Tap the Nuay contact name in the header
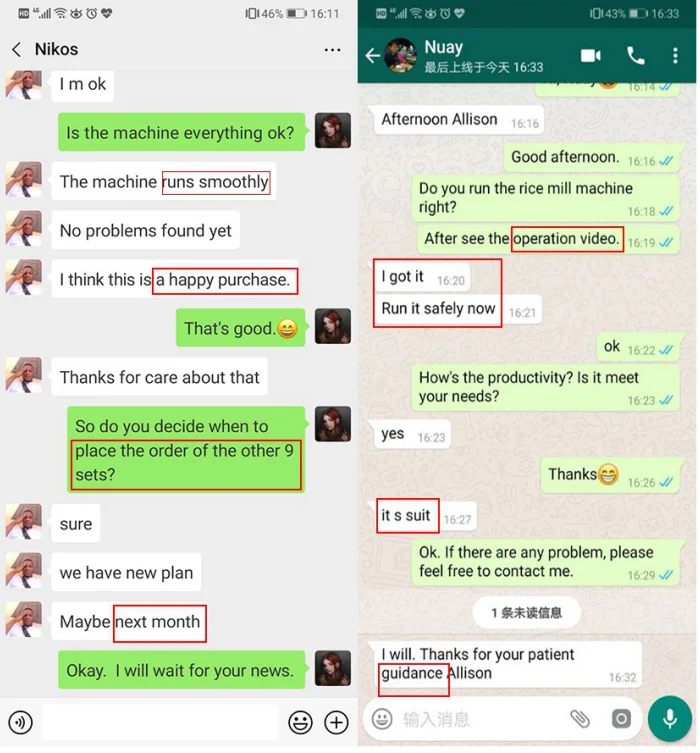 click(x=444, y=47)
